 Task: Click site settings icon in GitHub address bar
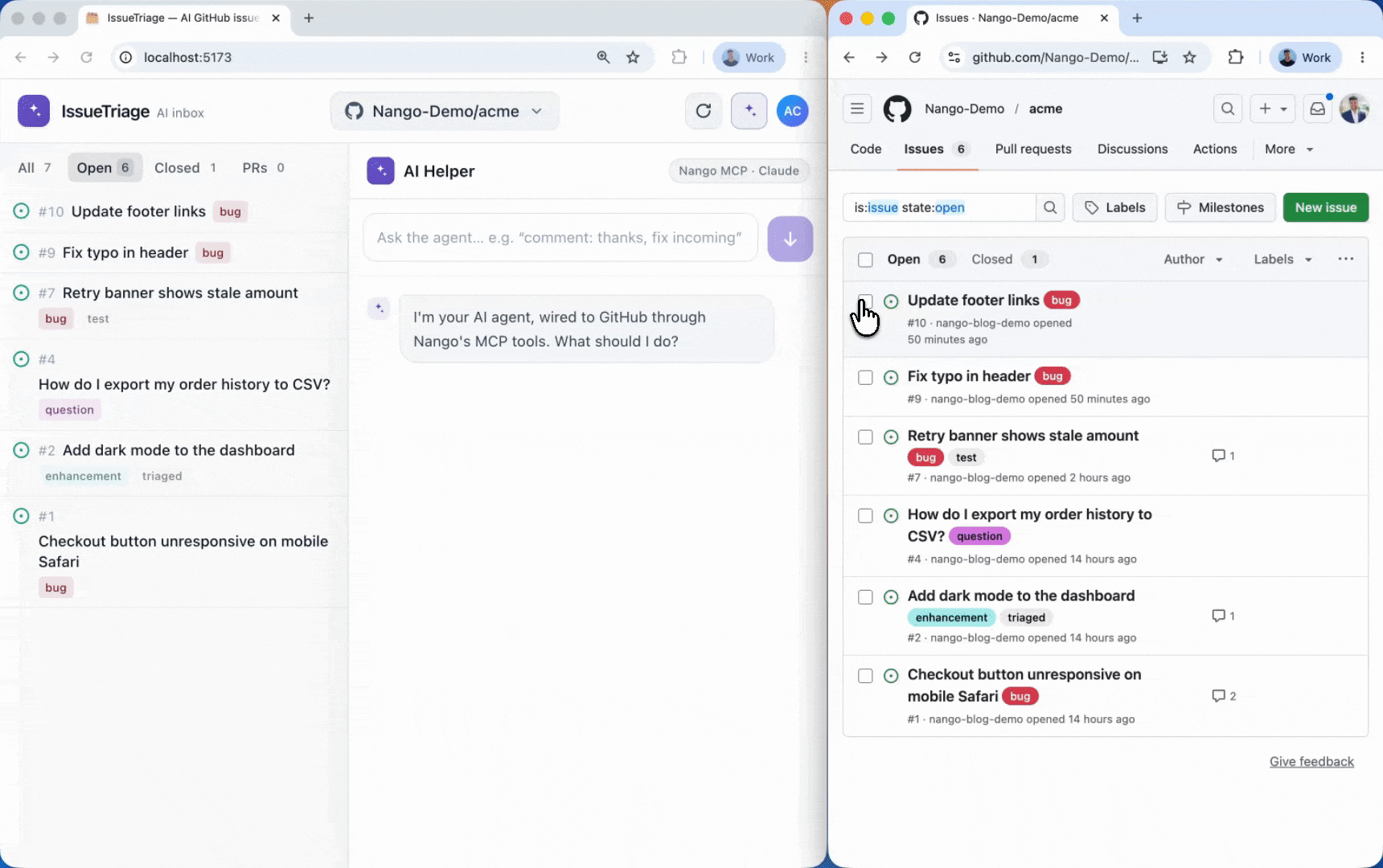pos(954,57)
